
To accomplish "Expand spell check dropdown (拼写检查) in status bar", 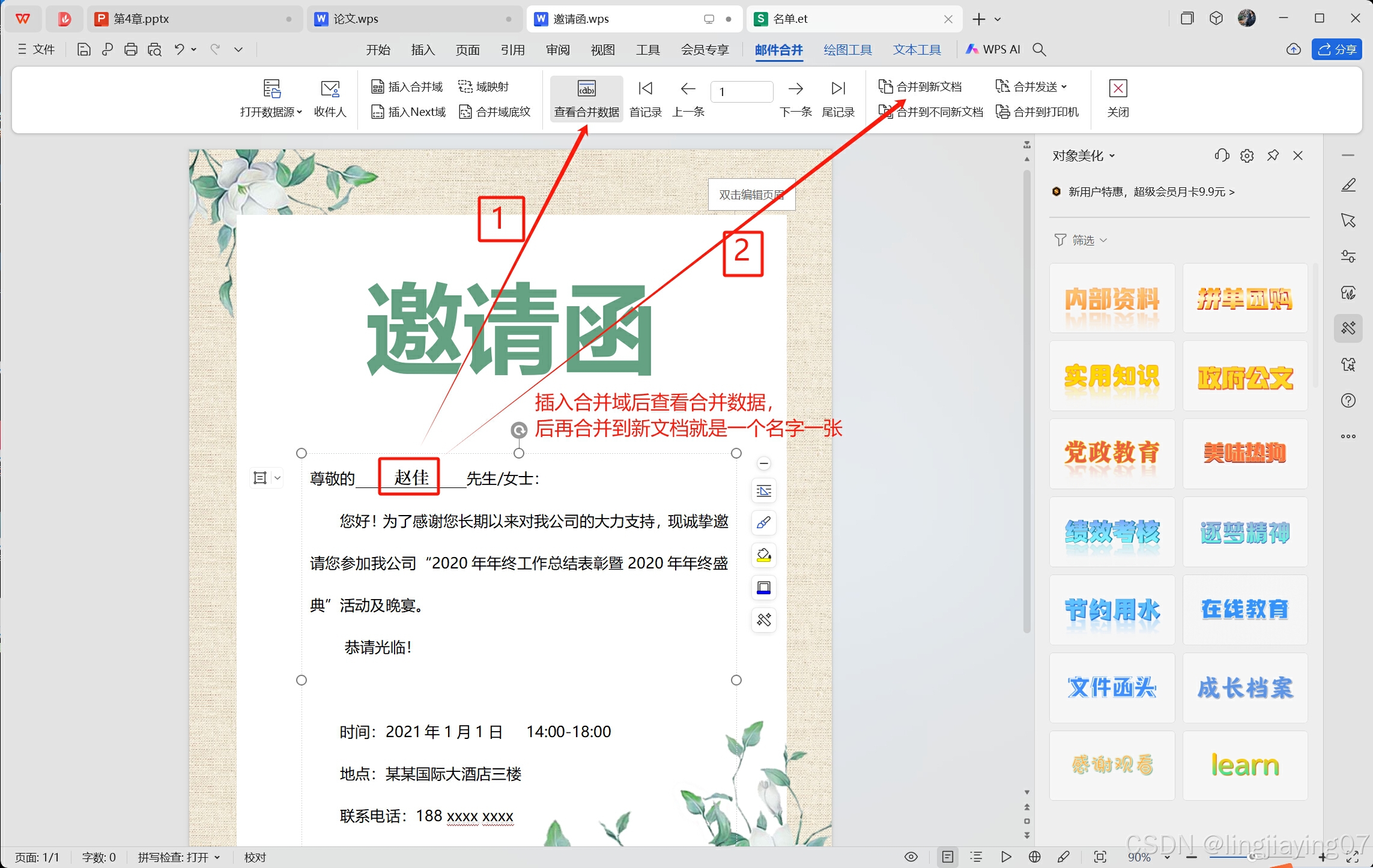I will (x=217, y=857).
